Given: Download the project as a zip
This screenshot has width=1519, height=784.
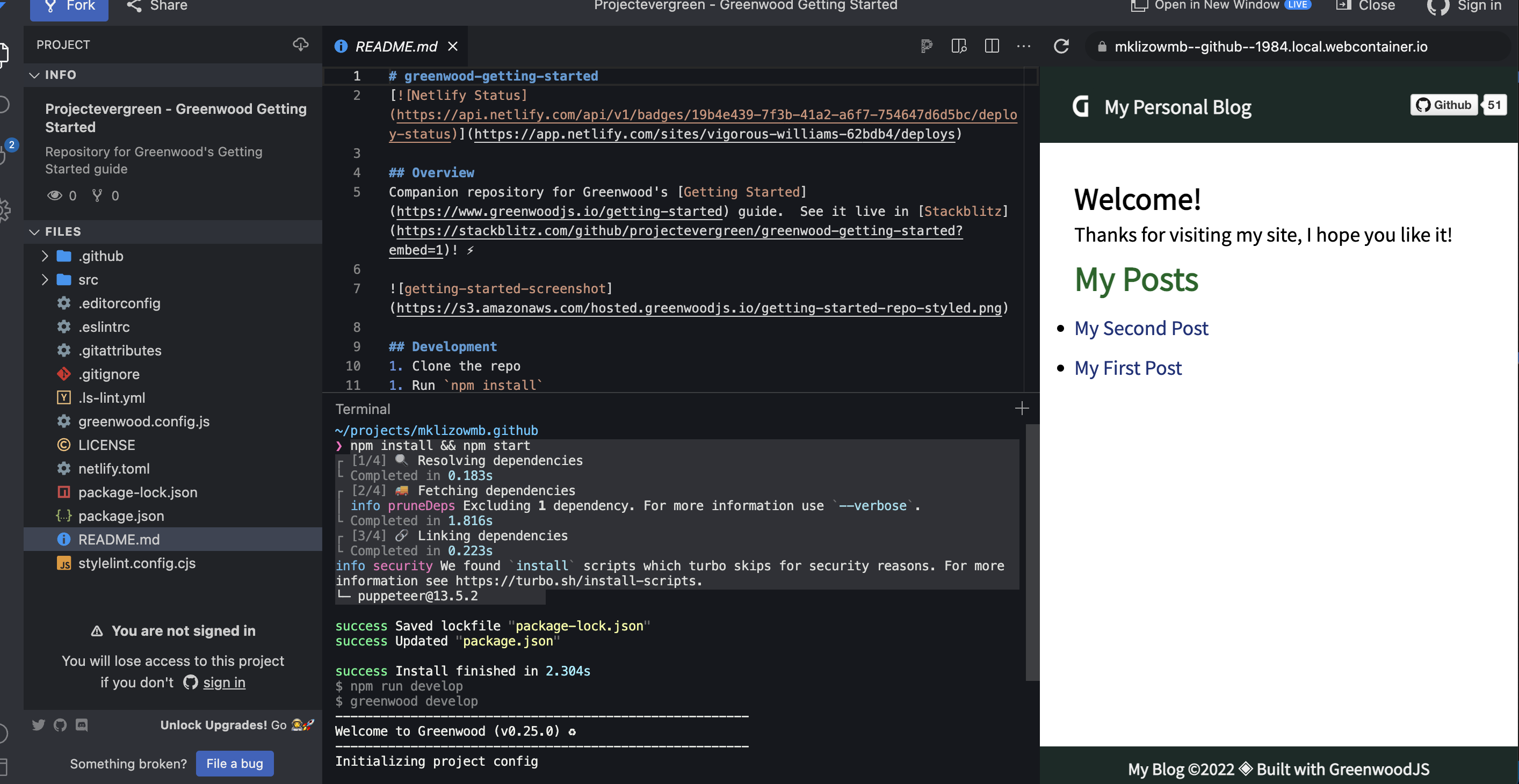Looking at the screenshot, I should tap(301, 44).
